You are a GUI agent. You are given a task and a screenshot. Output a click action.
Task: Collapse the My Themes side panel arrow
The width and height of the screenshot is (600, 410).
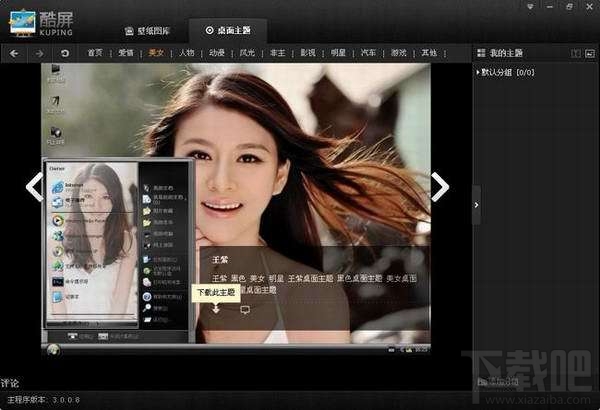point(476,205)
